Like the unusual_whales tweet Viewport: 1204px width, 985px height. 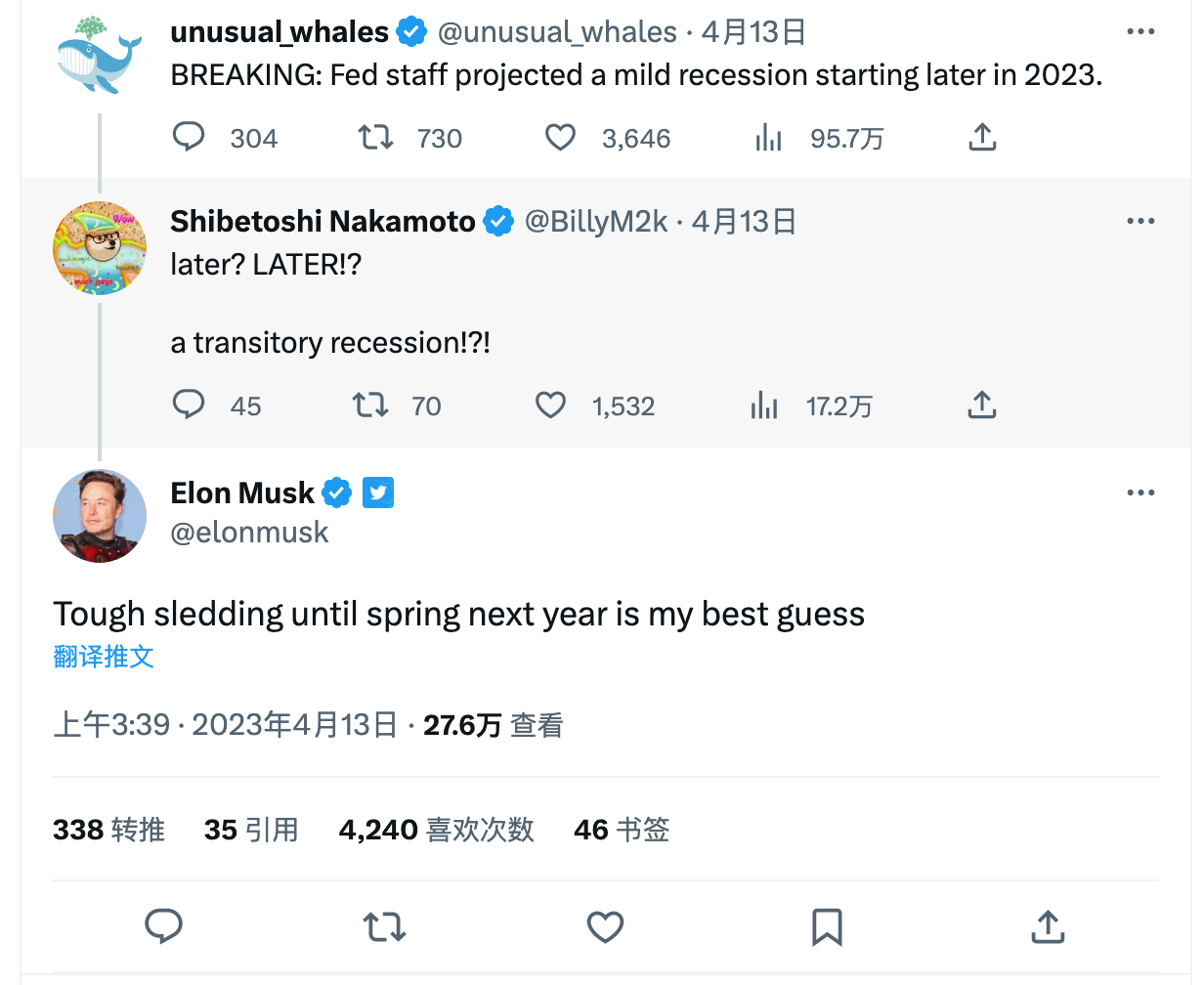(x=560, y=137)
